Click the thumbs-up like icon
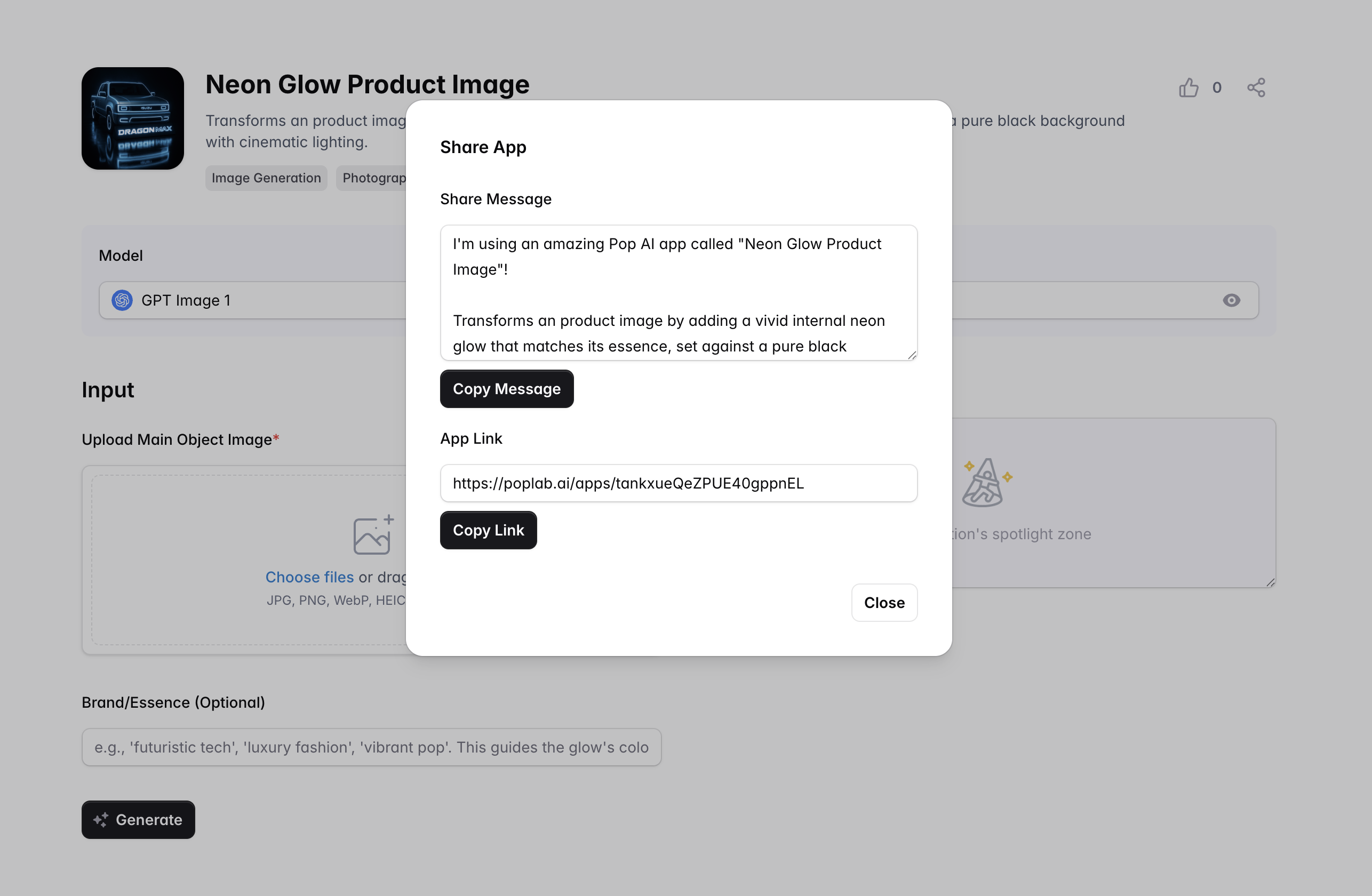 pyautogui.click(x=1188, y=87)
